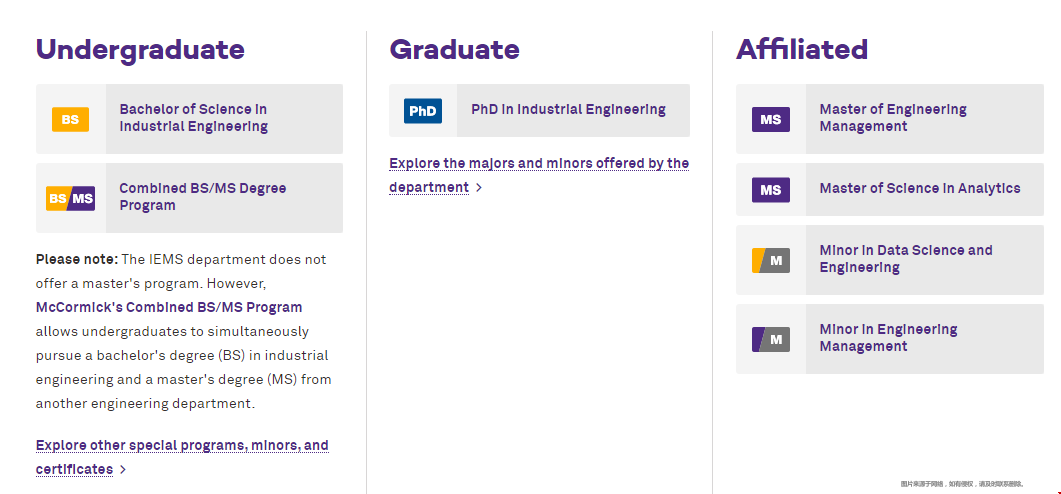
Task: Open Minor in Engineering Management
Action: pos(890,339)
